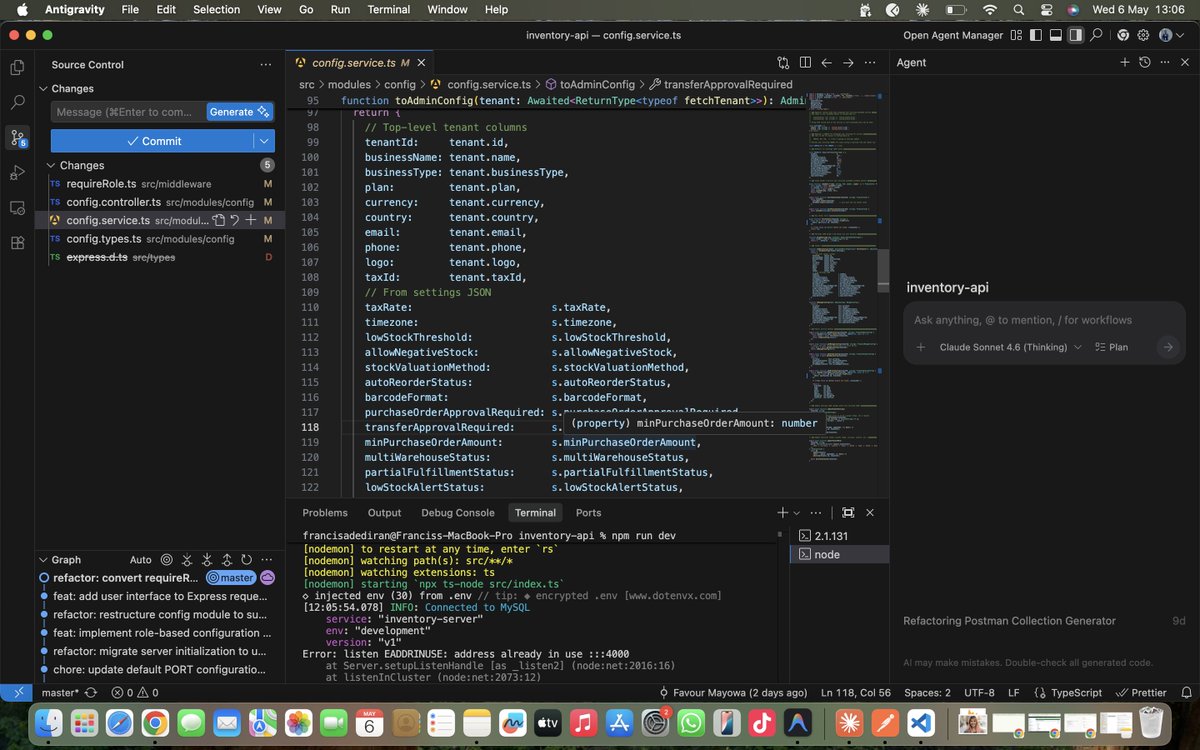Open Graph more actions ellipsis
1200x750 pixels.
coord(267,560)
